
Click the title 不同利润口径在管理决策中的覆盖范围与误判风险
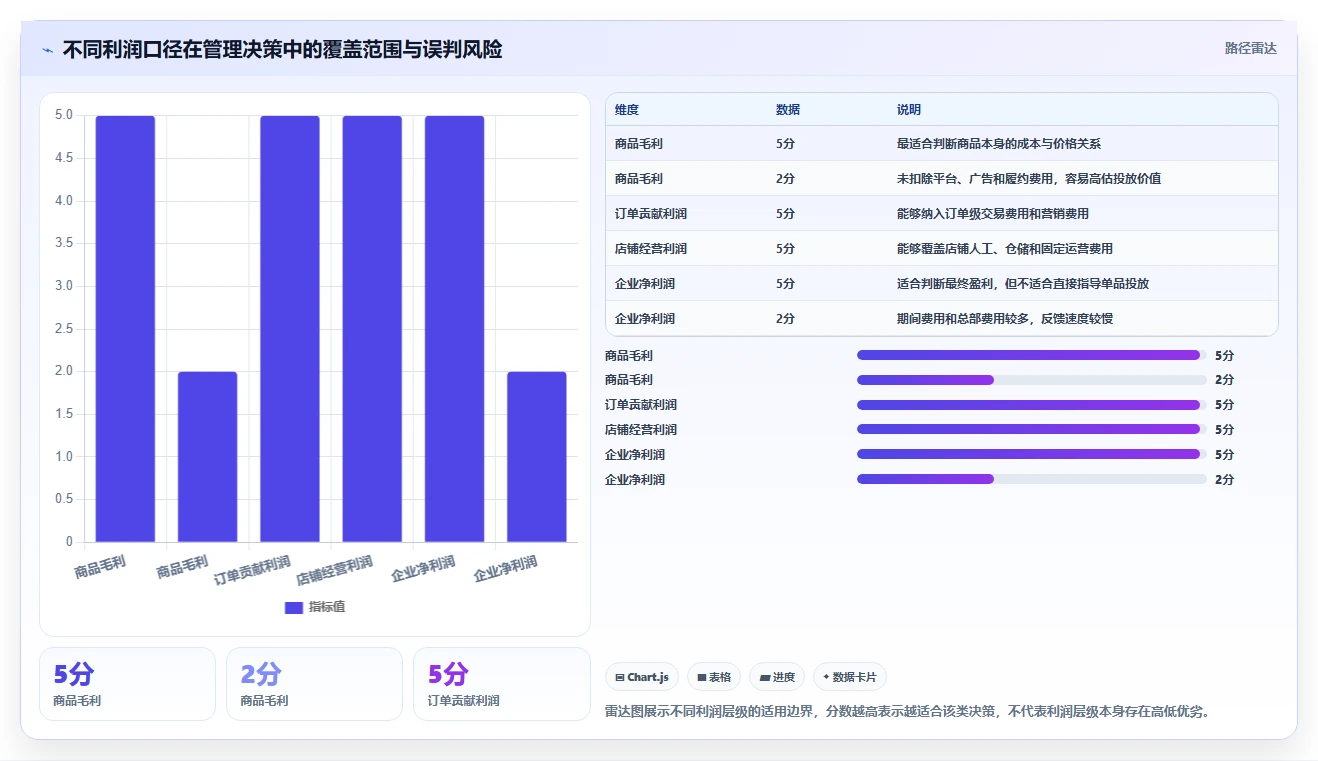[x=283, y=49]
